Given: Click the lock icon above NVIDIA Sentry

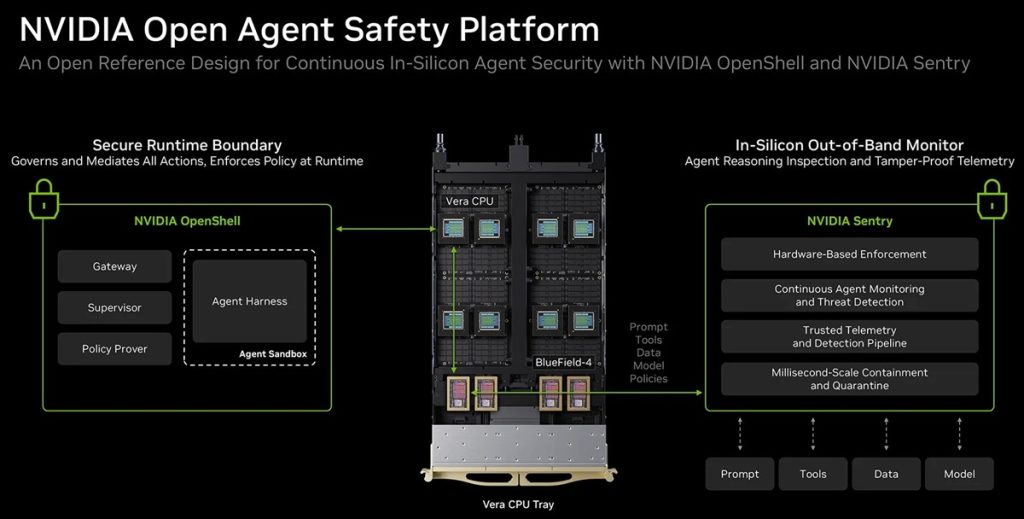Looking at the screenshot, I should (x=992, y=198).
